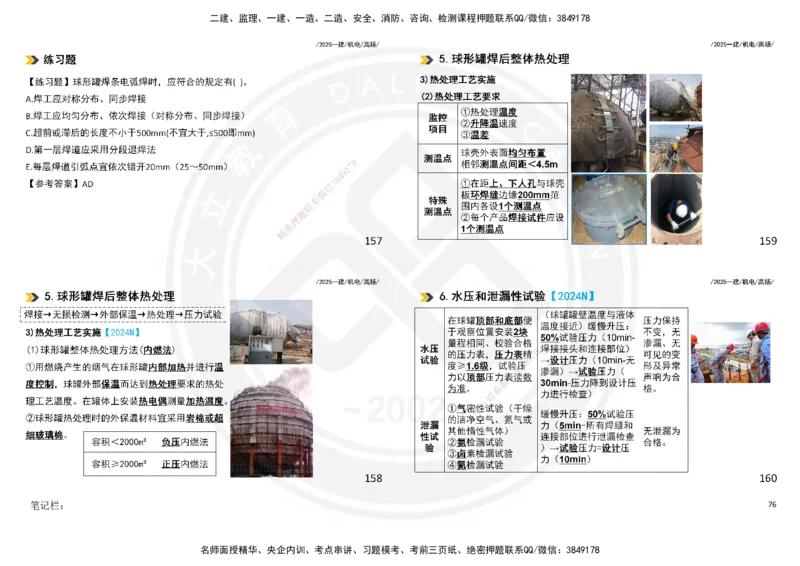Click the 笔记栏 notes label
This screenshot has width=800, height=566.
click(47, 506)
